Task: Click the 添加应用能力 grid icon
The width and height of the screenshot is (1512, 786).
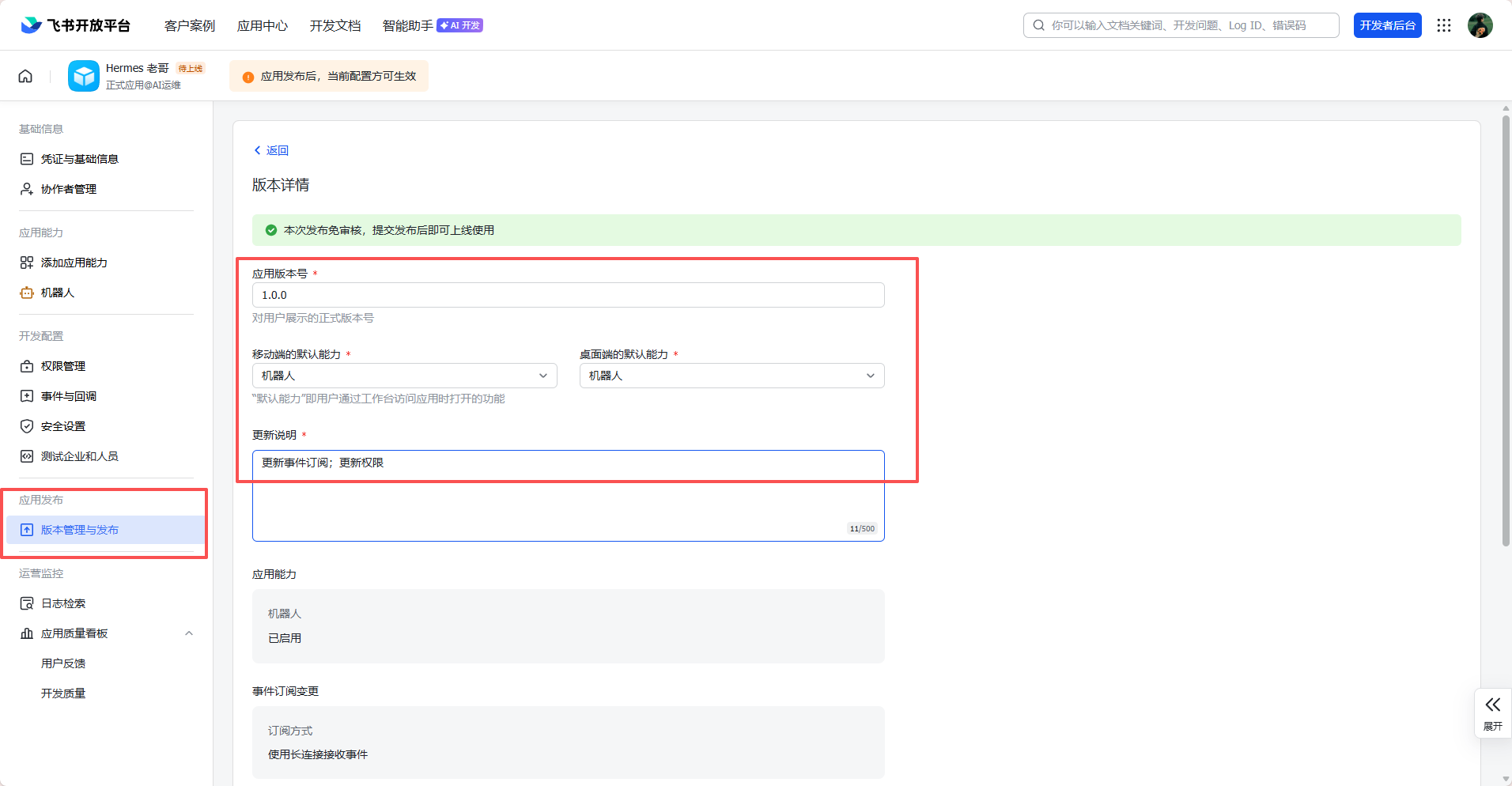Action: (x=27, y=263)
